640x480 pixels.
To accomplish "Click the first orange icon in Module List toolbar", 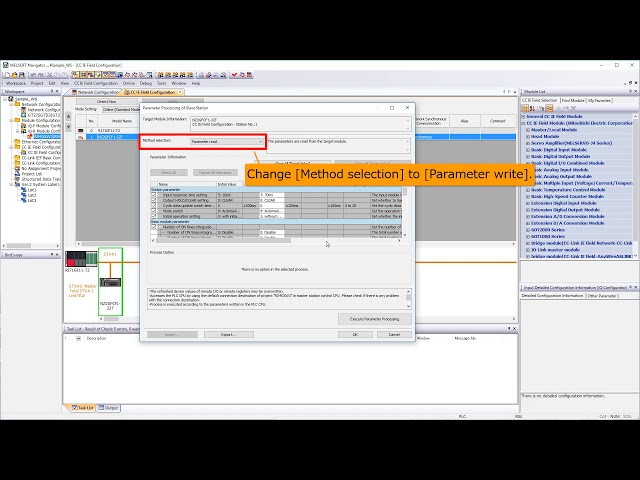I will click(525, 108).
